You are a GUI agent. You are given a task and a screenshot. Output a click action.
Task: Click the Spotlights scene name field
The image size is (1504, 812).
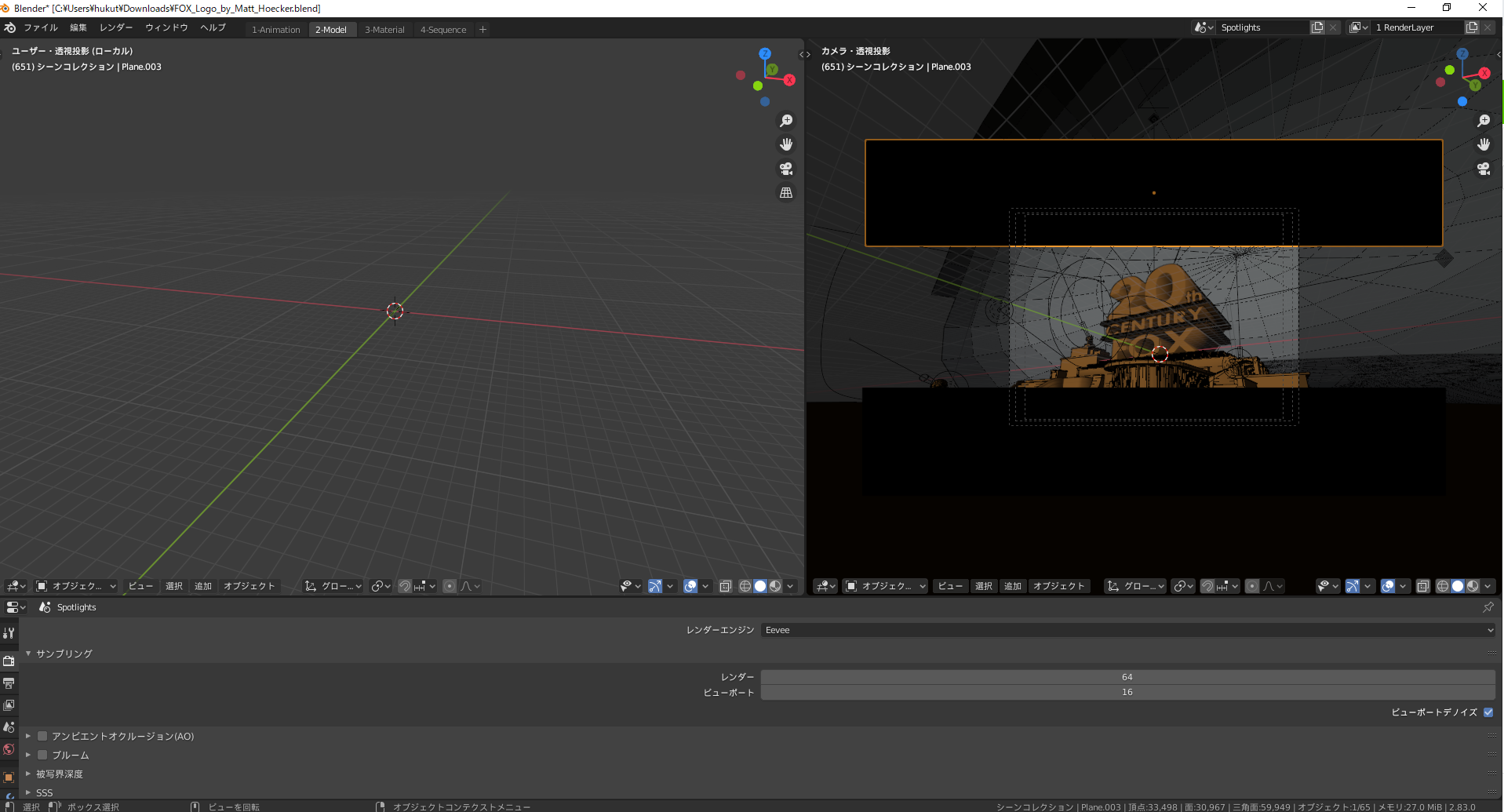tap(1262, 27)
